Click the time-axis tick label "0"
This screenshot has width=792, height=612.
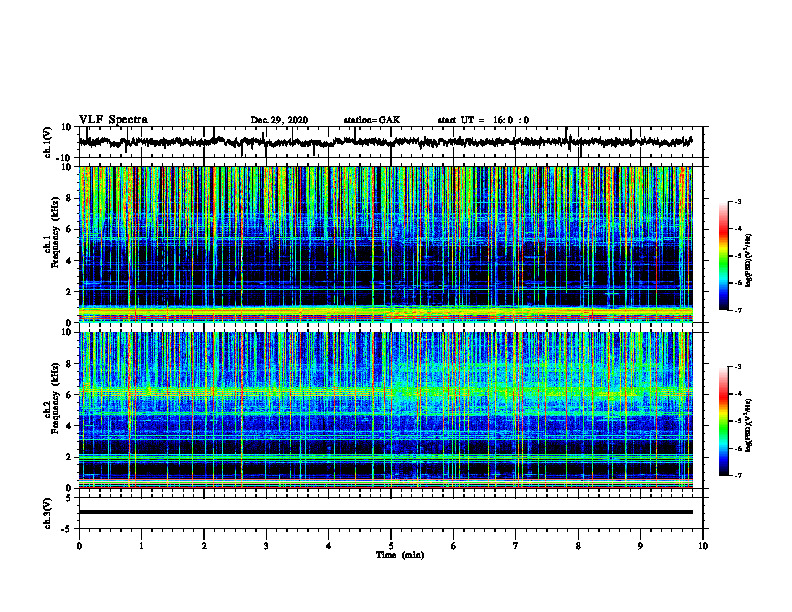click(79, 546)
